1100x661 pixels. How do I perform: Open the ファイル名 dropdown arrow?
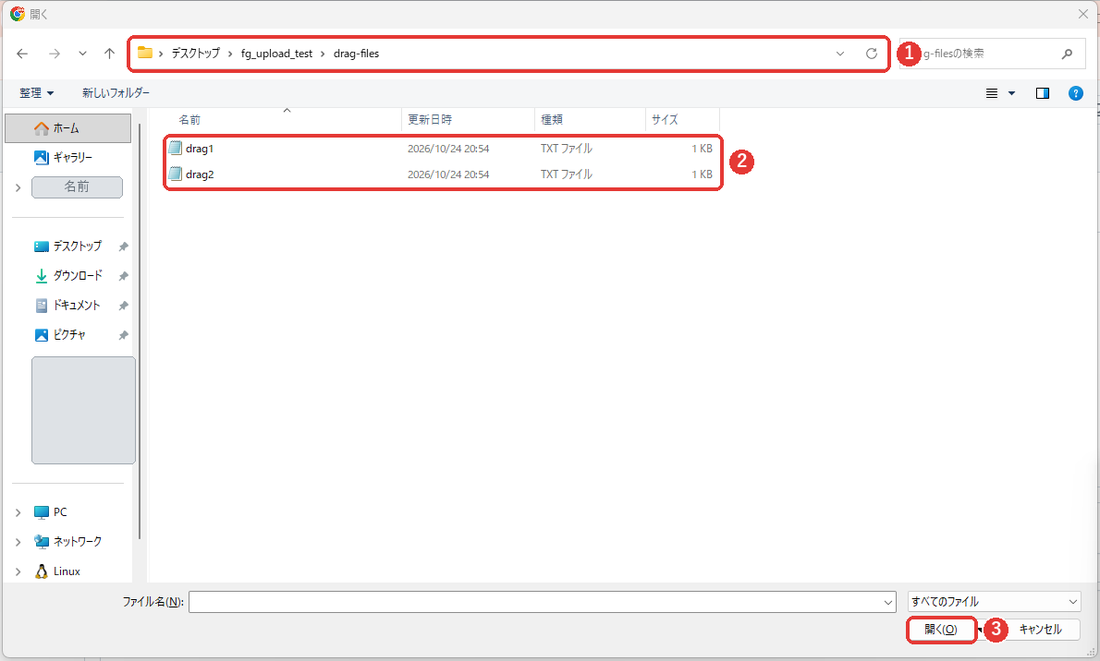(888, 602)
